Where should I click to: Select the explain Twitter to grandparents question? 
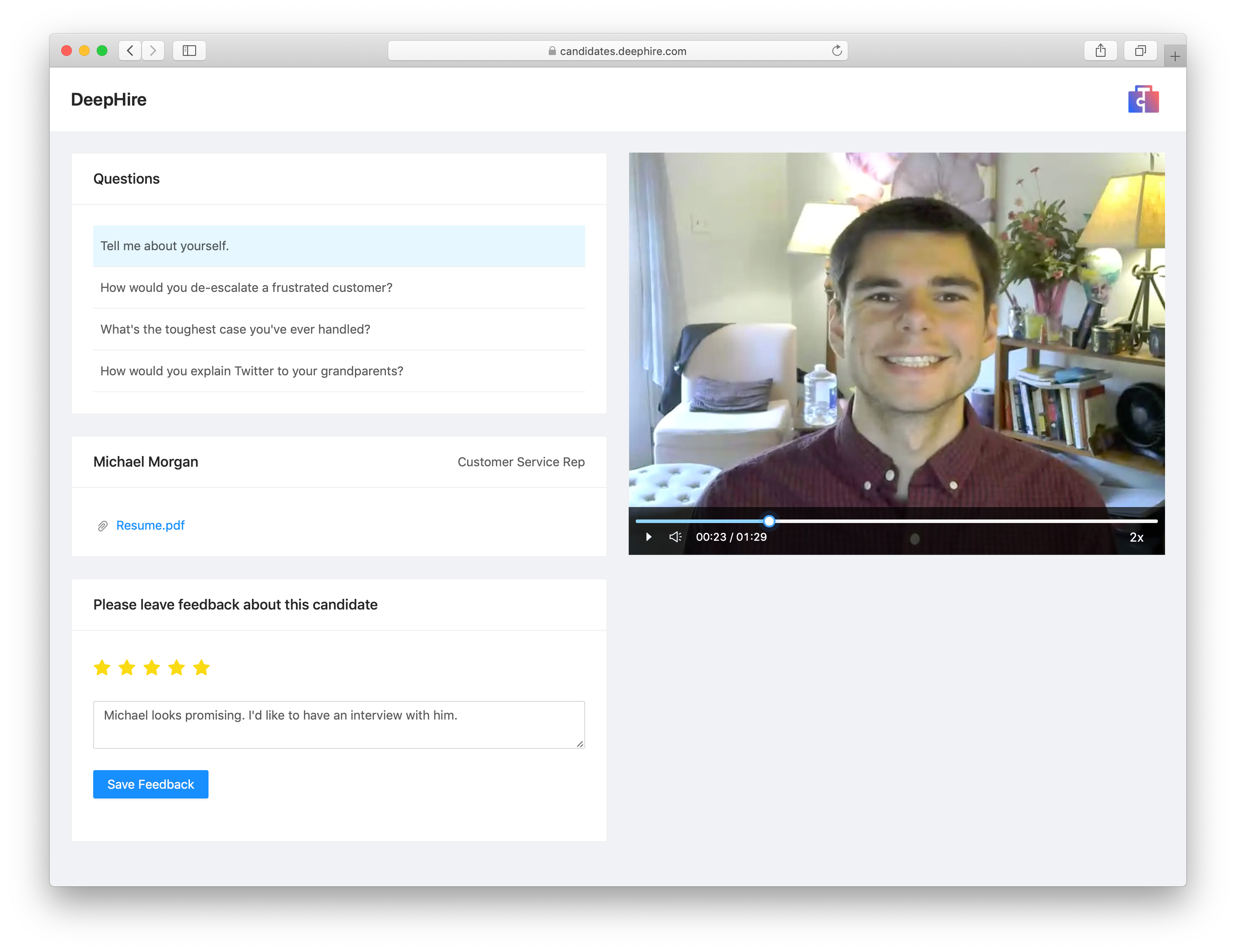point(339,371)
